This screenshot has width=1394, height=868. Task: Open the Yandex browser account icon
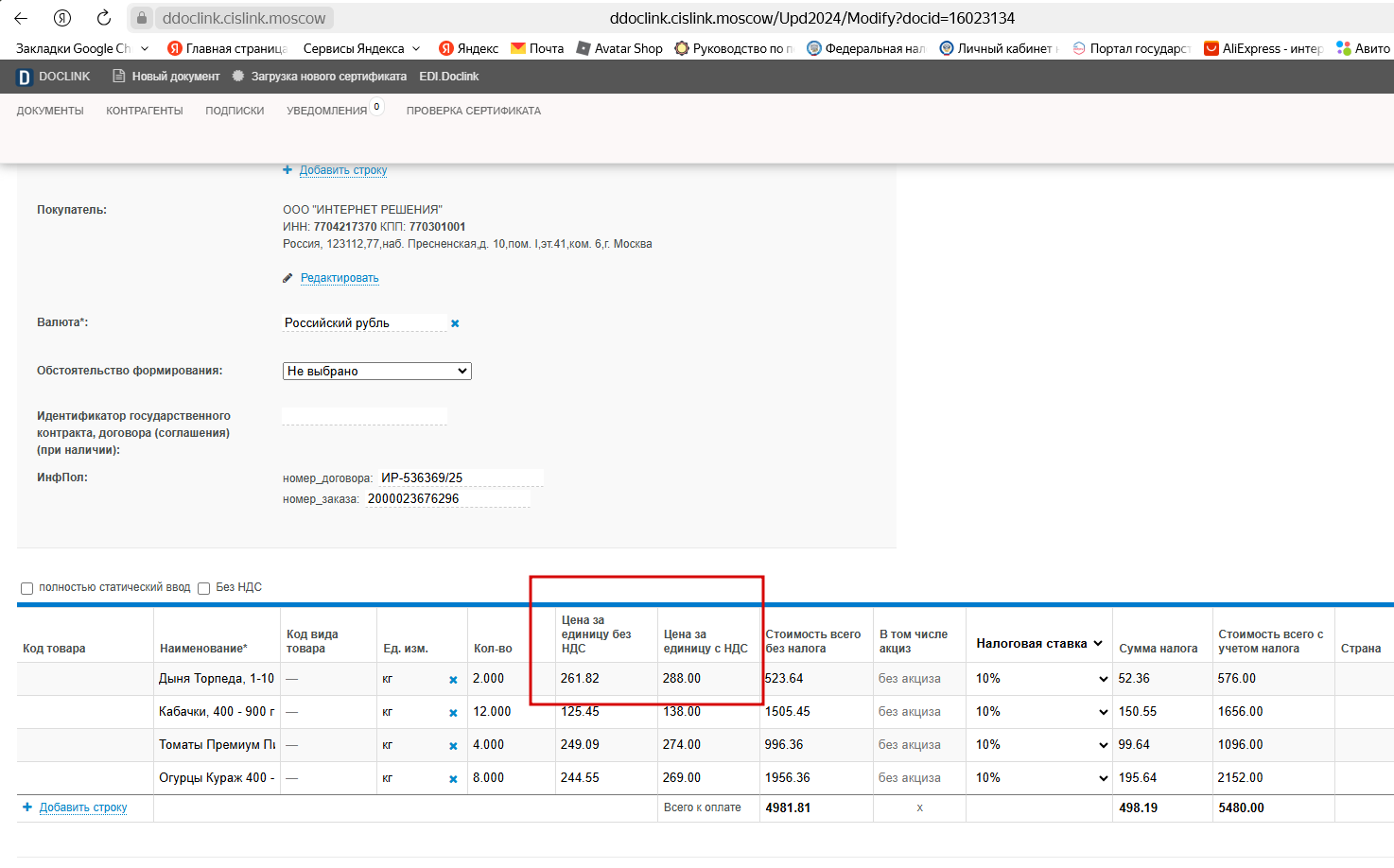[62, 18]
